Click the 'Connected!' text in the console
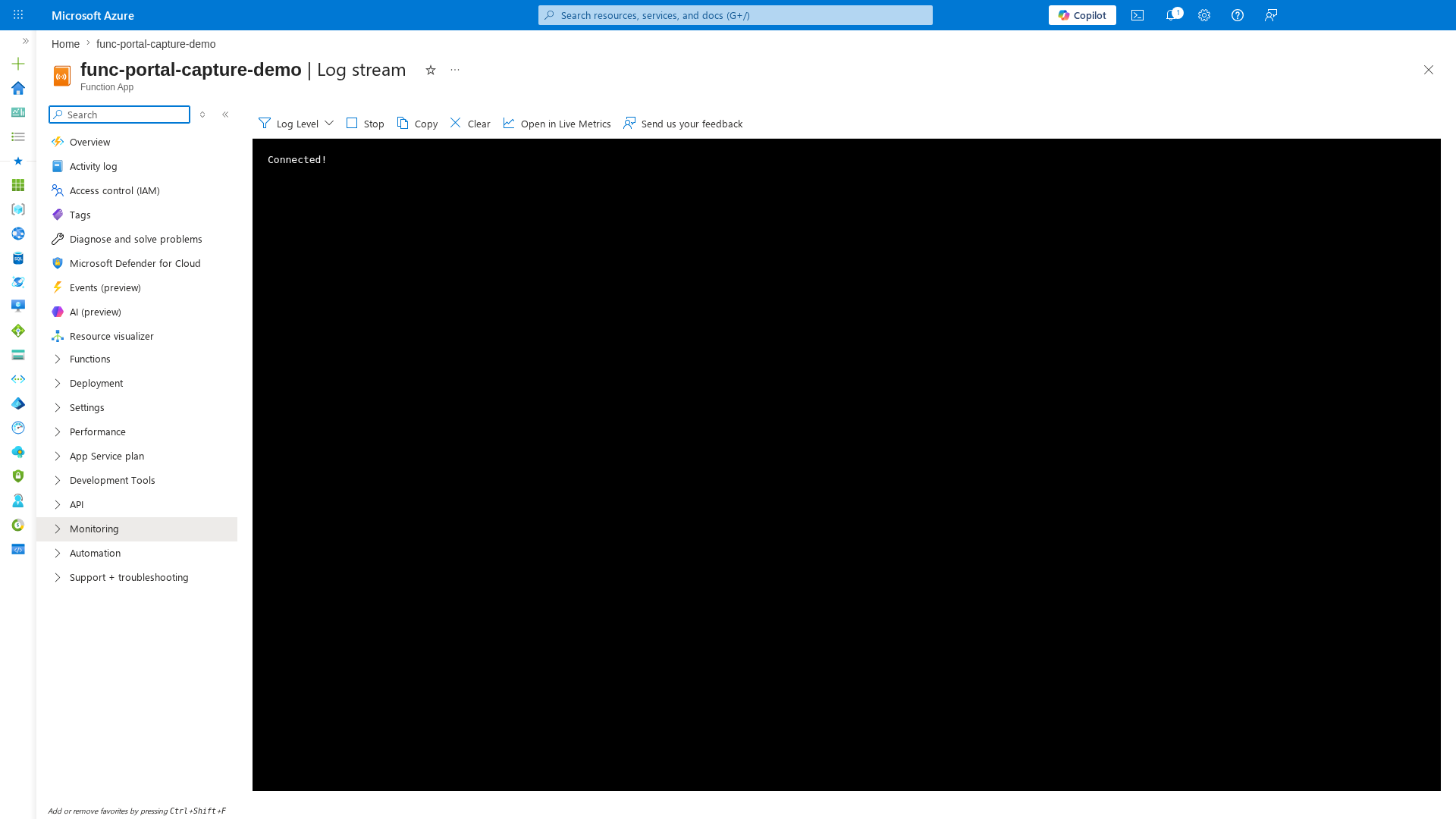1456x819 pixels. tap(297, 160)
